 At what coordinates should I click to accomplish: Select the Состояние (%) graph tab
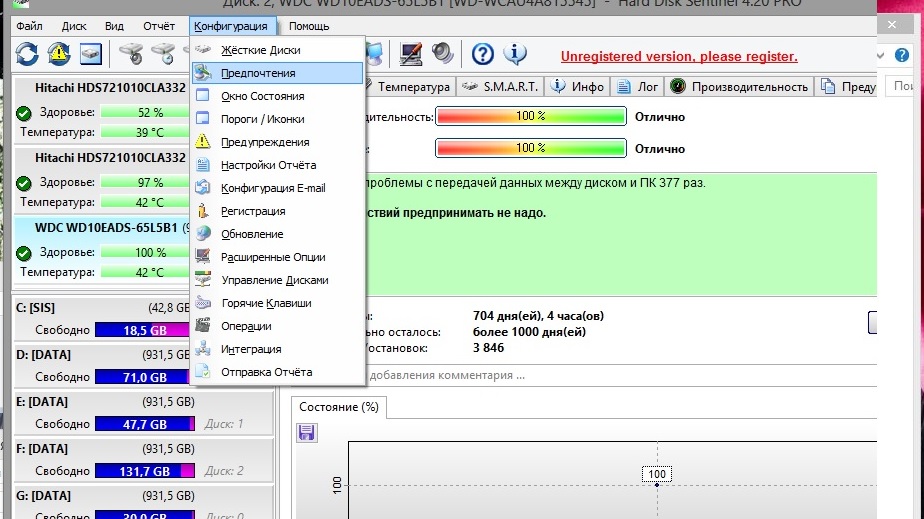339,407
